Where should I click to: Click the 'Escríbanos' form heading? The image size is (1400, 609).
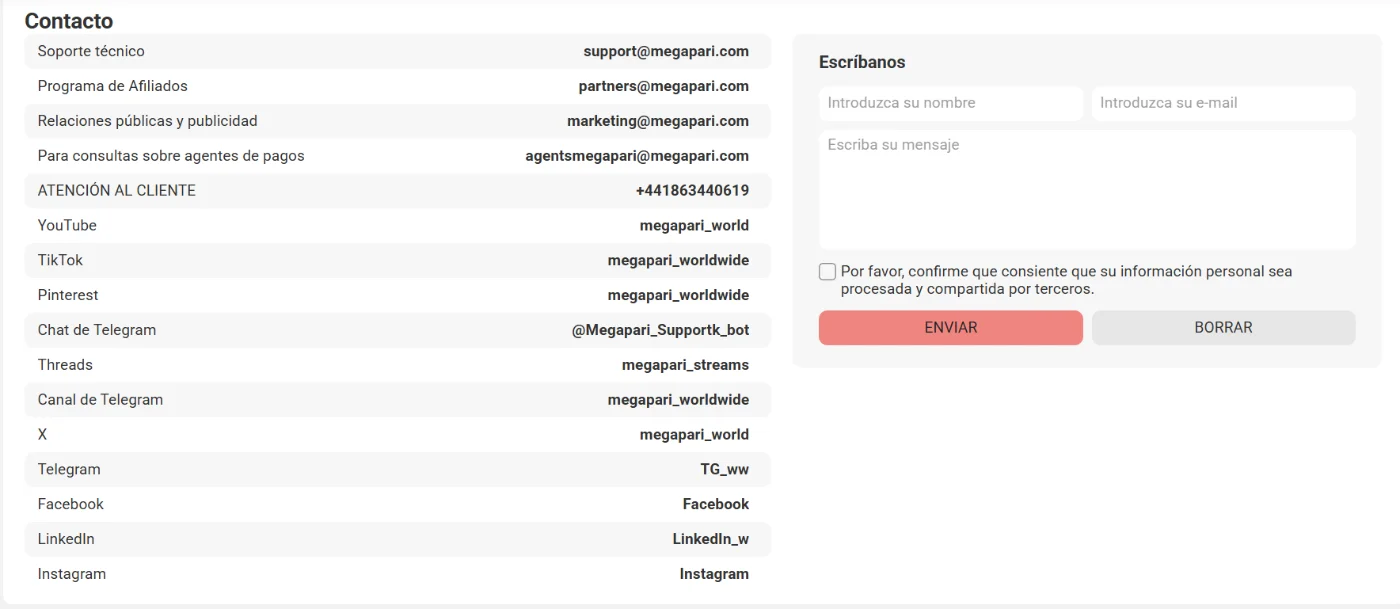(x=862, y=62)
